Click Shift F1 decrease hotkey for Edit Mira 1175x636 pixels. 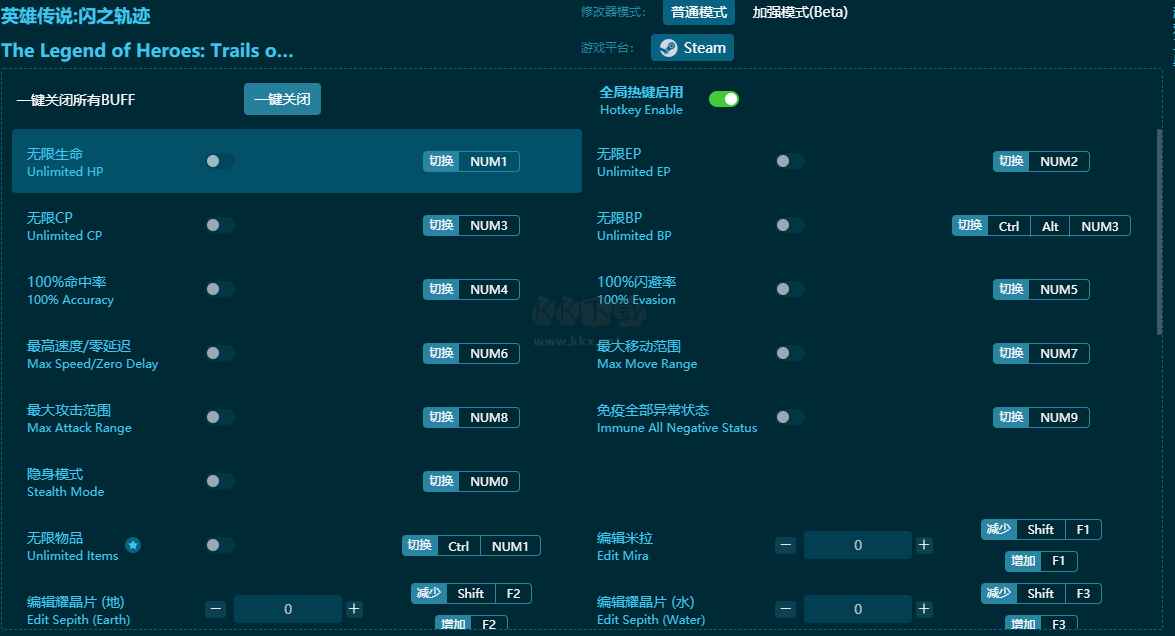[1041, 530]
